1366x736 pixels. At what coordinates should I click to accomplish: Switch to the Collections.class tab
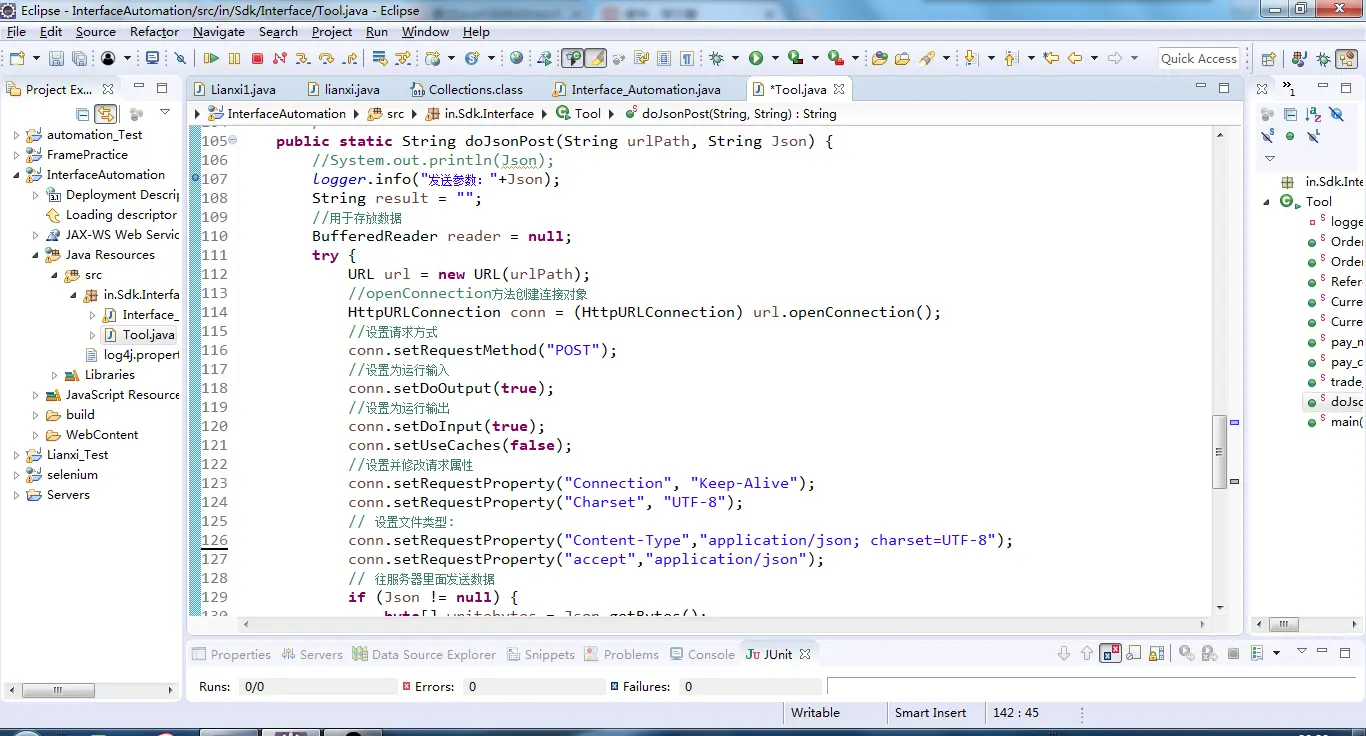(465, 89)
